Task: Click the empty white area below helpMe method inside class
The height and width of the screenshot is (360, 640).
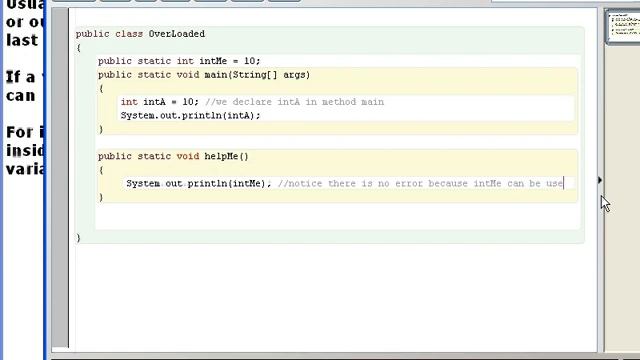Action: tap(337, 216)
